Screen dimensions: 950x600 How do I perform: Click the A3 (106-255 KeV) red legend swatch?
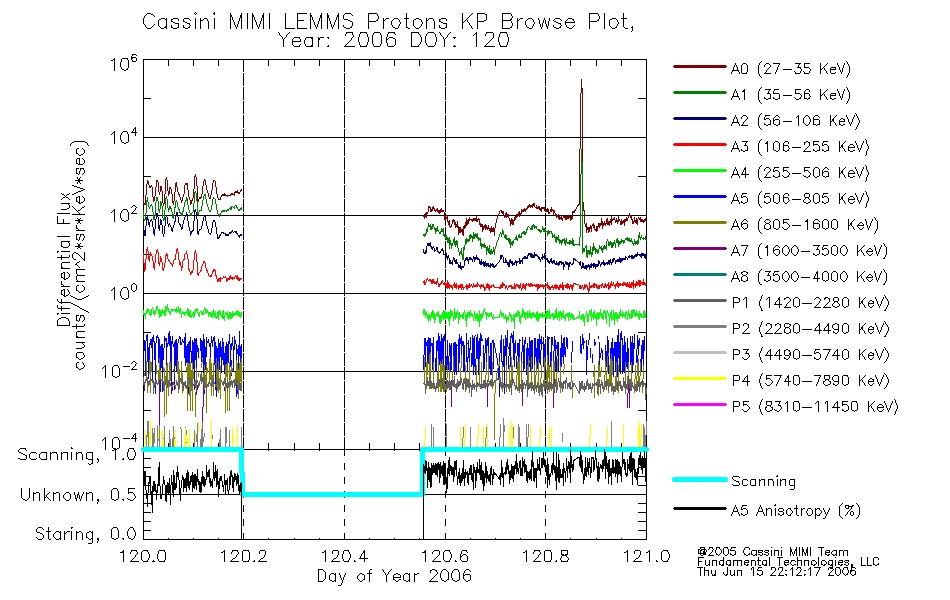(x=700, y=145)
